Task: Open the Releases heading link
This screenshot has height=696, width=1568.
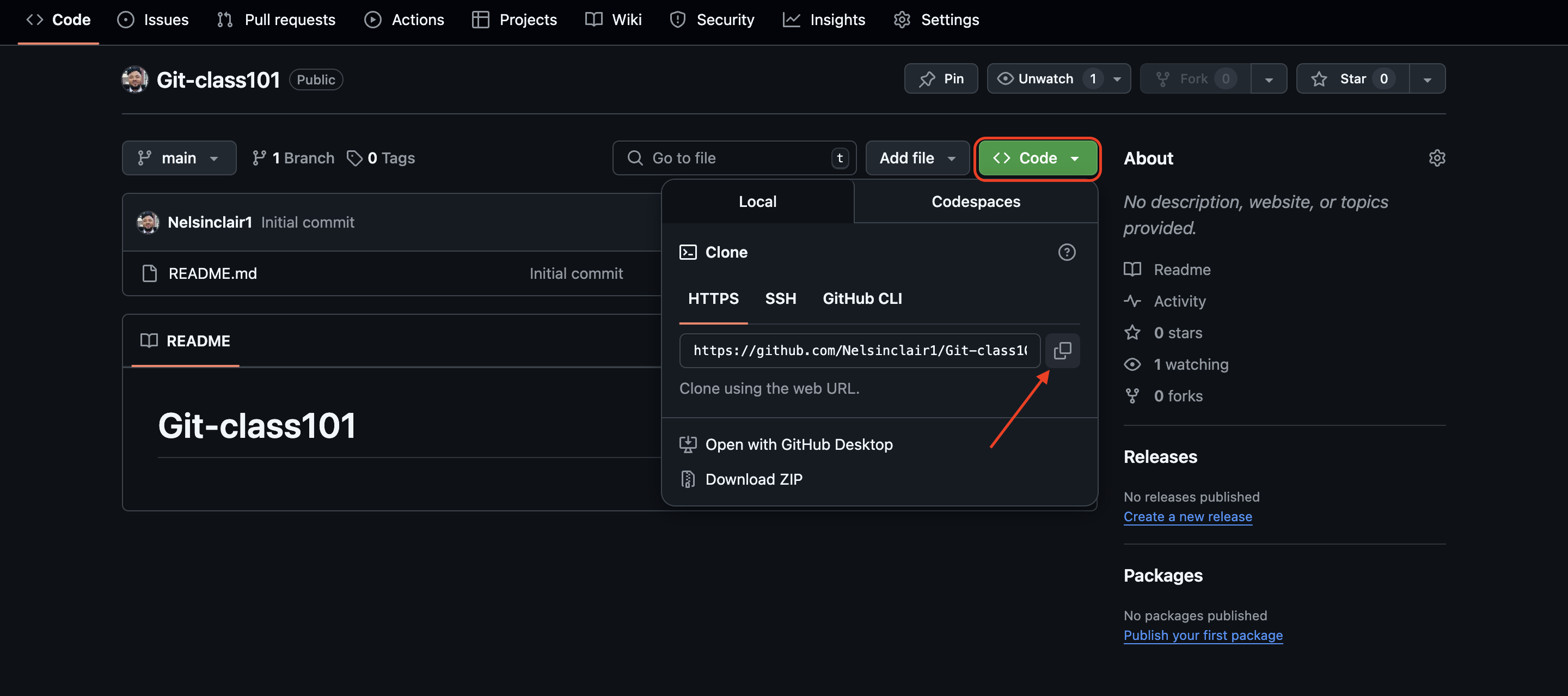Action: (1160, 457)
